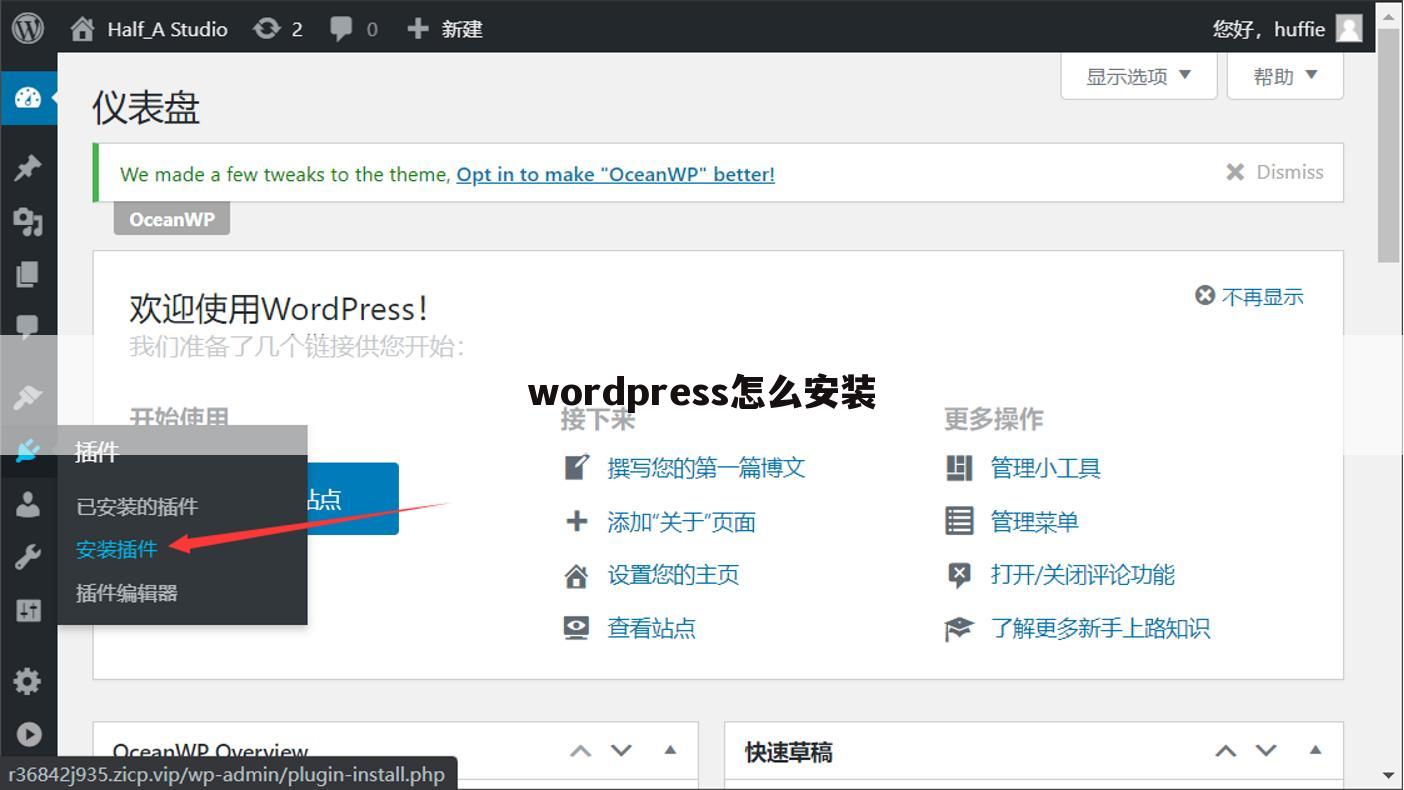Image resolution: width=1404 pixels, height=790 pixels.
Task: Click the view-site screen icon
Action: [577, 628]
